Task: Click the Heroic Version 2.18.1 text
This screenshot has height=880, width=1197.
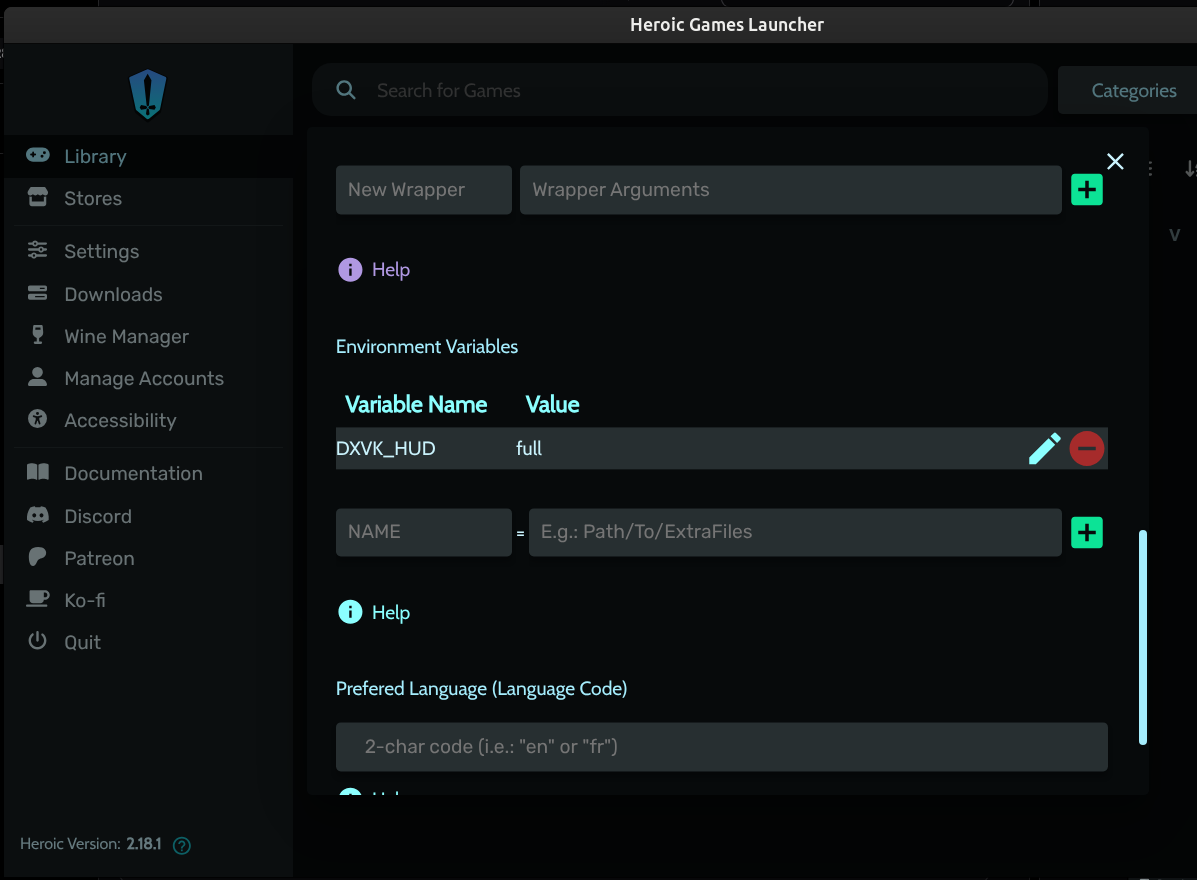Action: [x=90, y=844]
